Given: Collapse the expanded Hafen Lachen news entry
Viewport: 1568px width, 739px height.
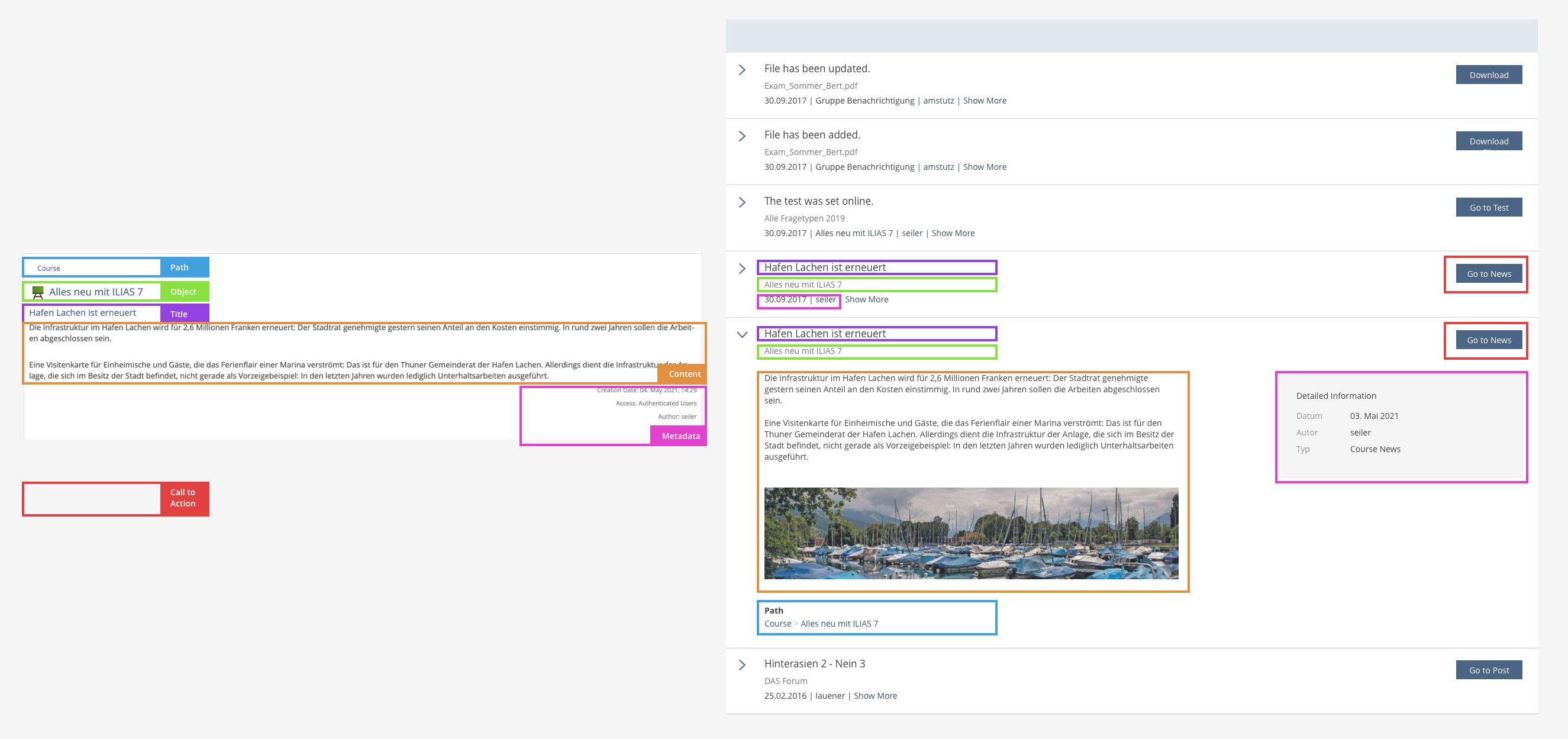Looking at the screenshot, I should [x=741, y=335].
